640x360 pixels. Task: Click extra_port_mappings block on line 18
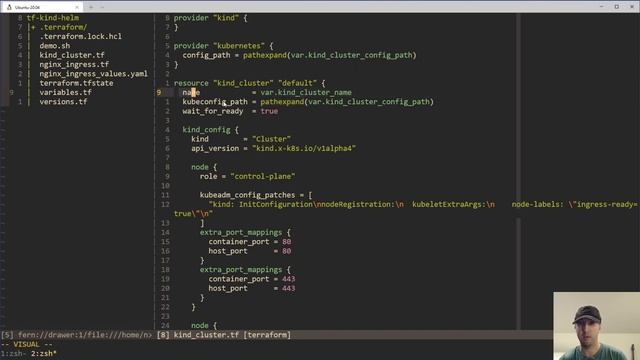[245, 270]
